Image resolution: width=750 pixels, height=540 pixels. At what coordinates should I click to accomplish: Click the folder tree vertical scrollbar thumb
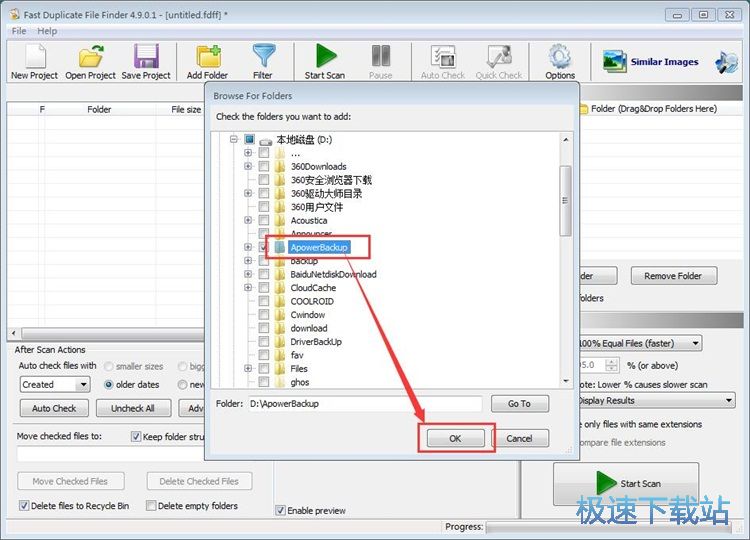point(565,200)
